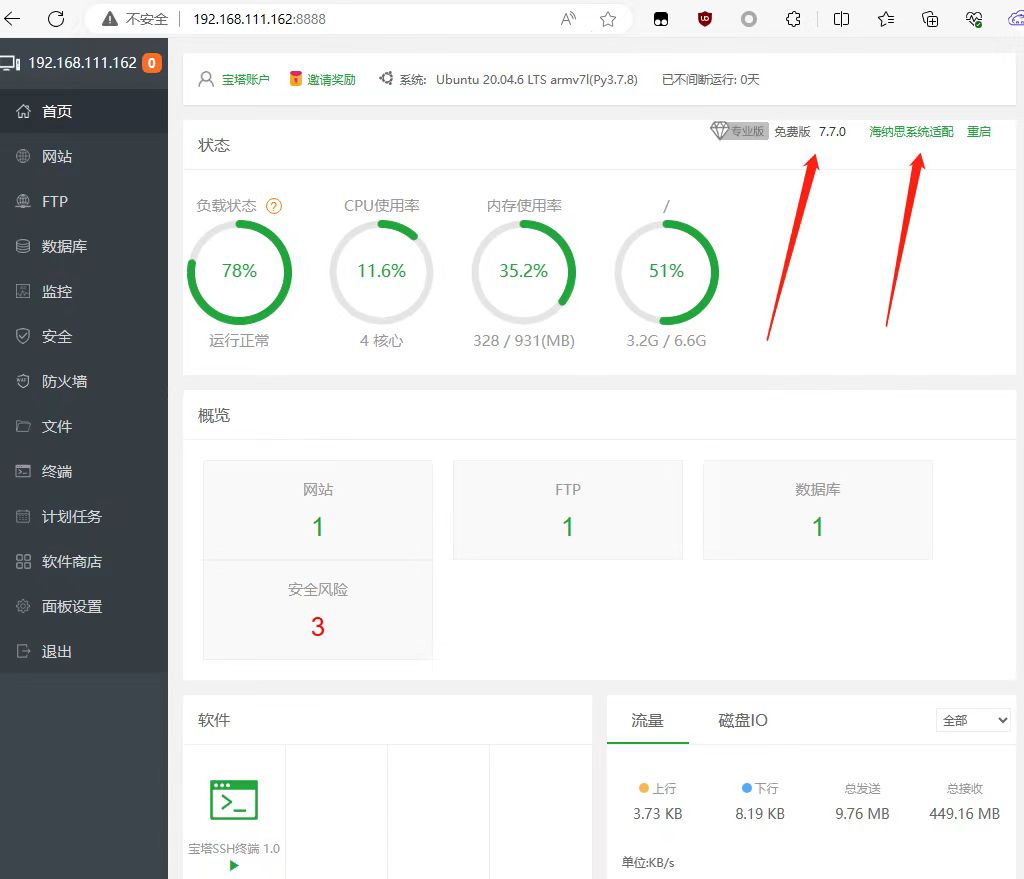Screen dimensions: 1024x879
Task: Expand the 全部 network interface dropdown
Action: pos(973,720)
